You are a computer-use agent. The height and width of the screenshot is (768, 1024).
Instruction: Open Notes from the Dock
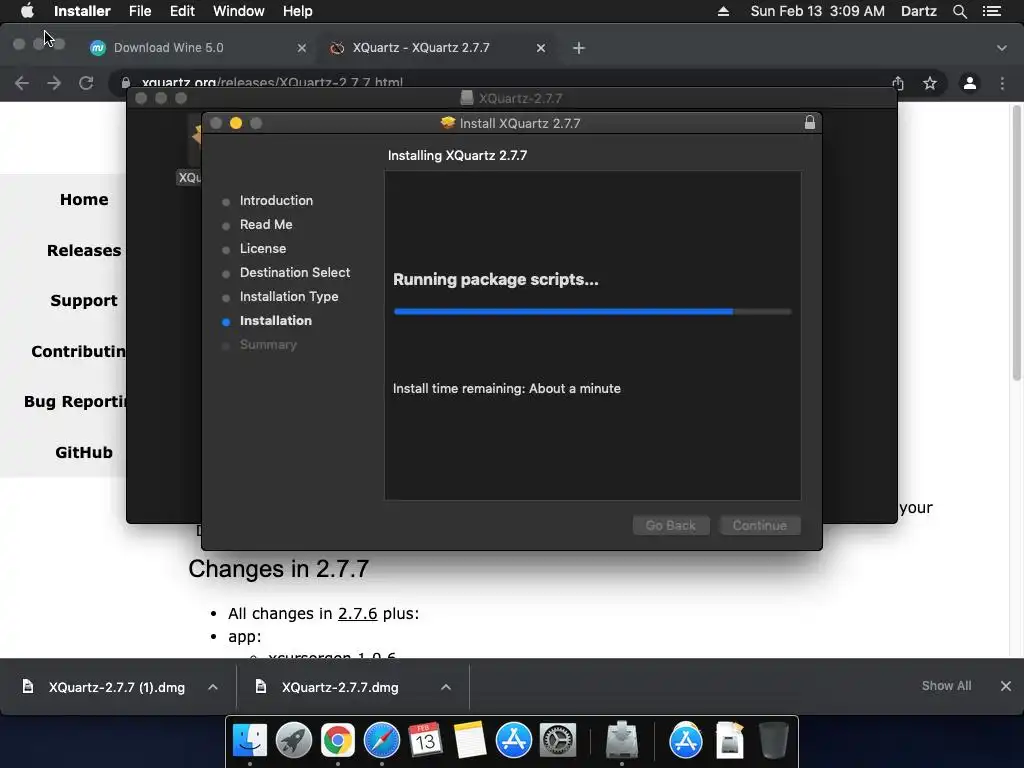470,741
